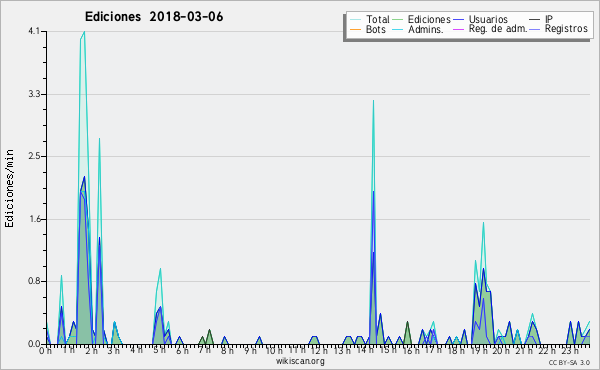Click the 2.5 y-axis gridline label
The height and width of the screenshot is (370, 600).
click(34, 156)
